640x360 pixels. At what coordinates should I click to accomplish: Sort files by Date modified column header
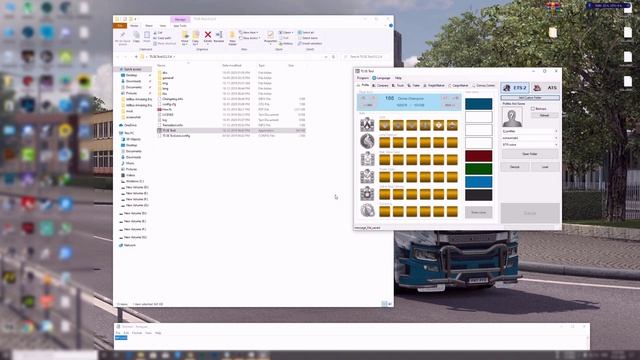pos(232,65)
